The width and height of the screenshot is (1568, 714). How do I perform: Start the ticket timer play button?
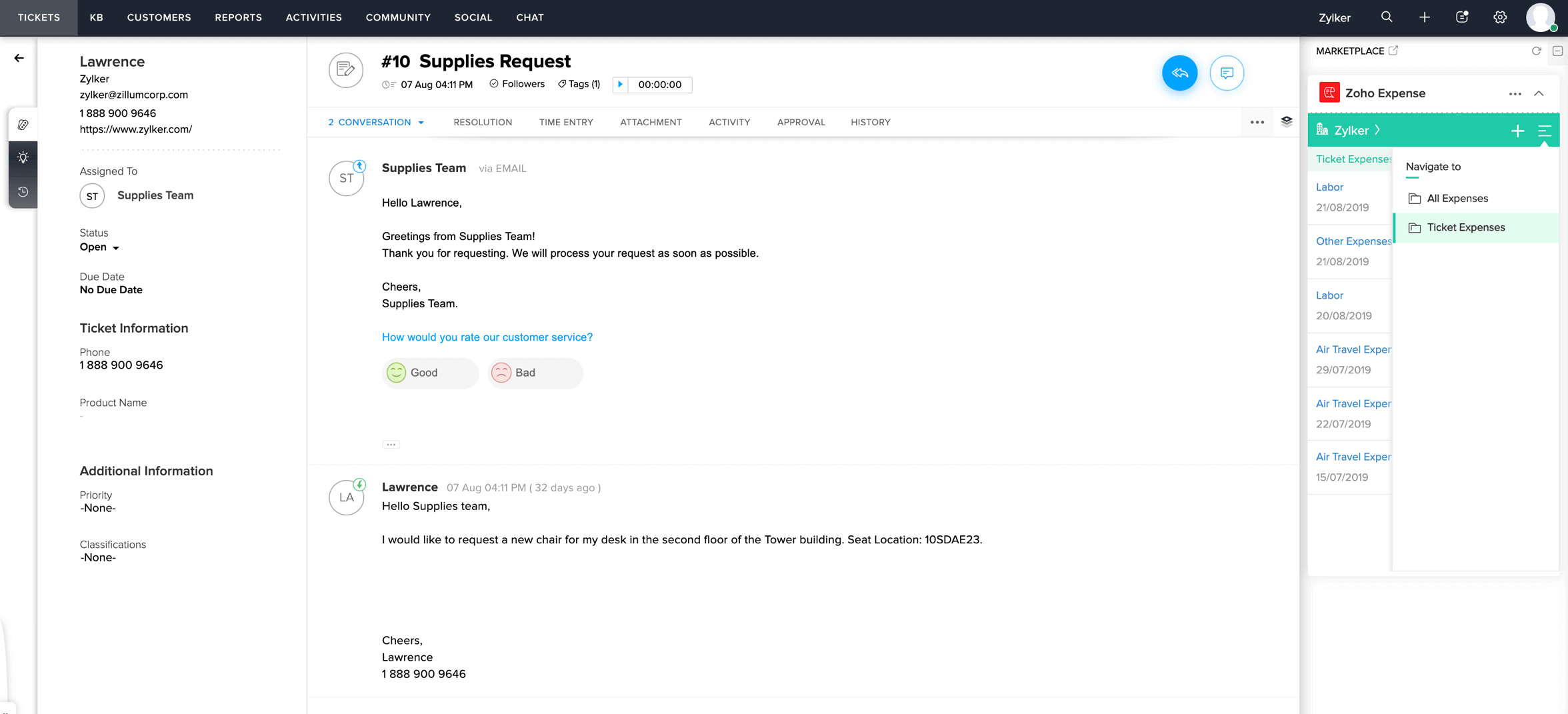point(620,85)
